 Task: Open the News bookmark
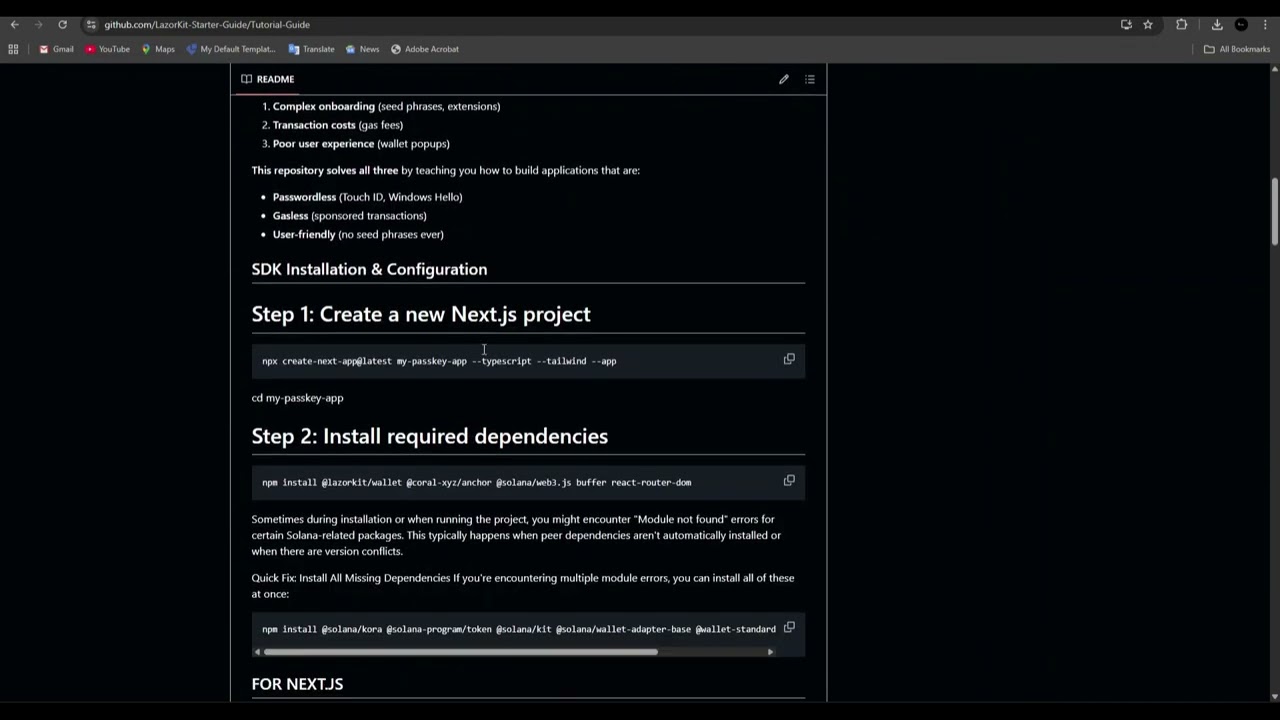pos(362,49)
